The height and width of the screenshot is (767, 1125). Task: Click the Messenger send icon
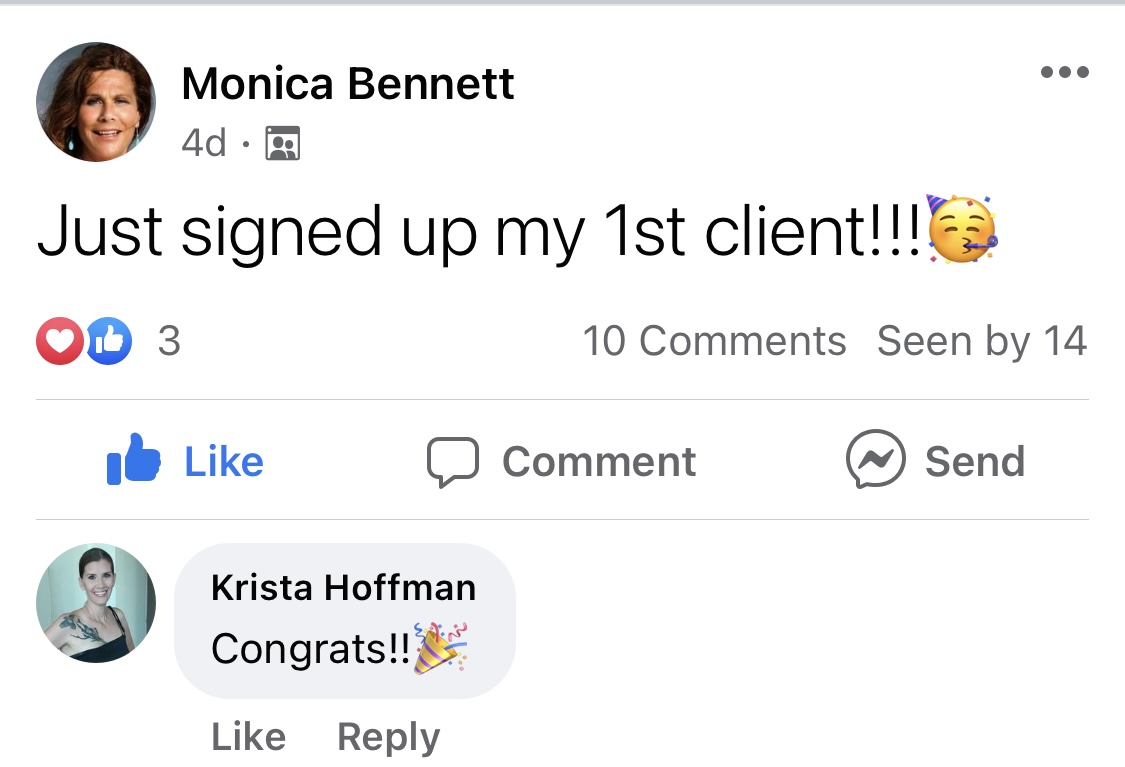[x=875, y=459]
